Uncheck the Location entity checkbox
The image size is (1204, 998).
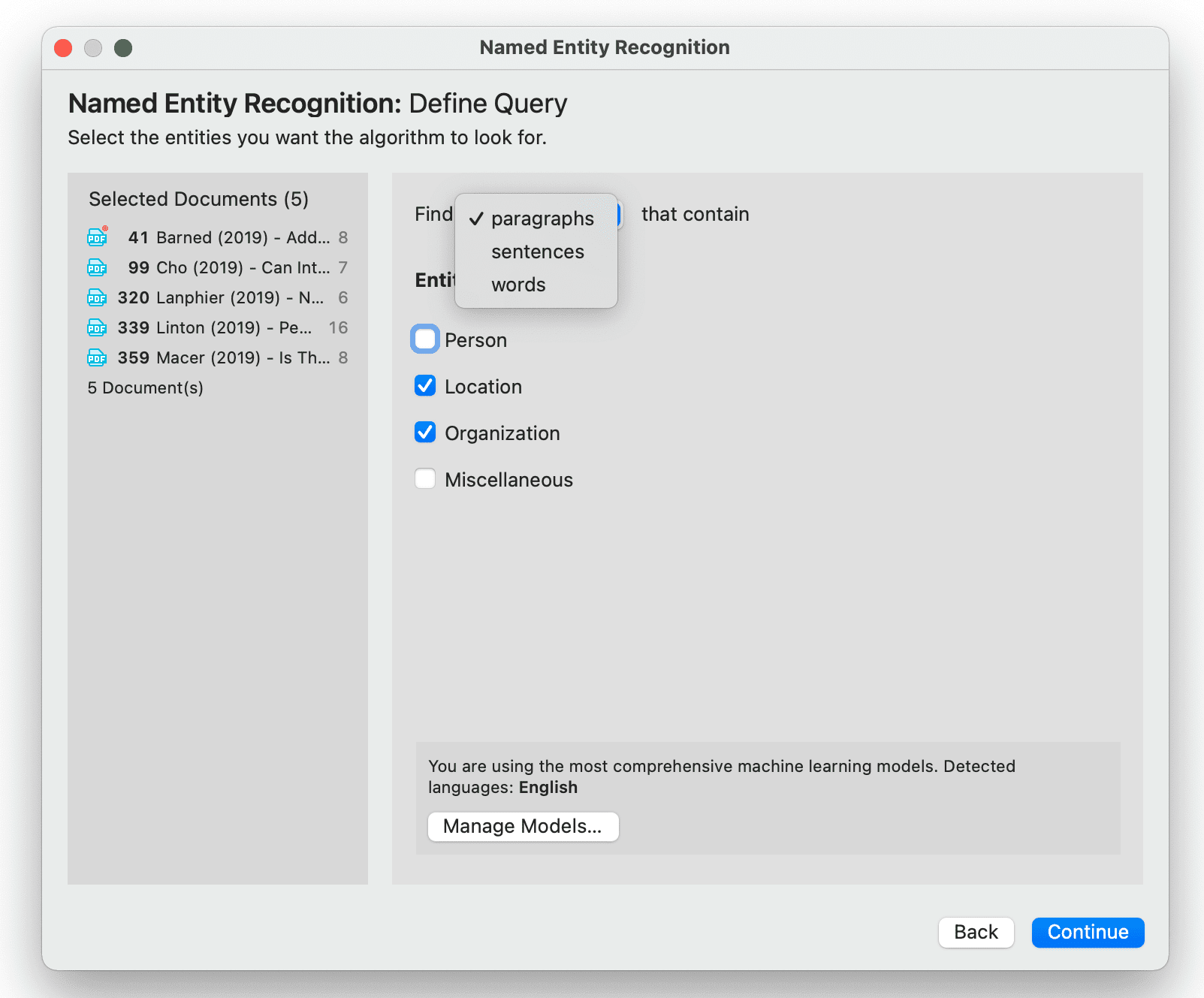pos(425,386)
